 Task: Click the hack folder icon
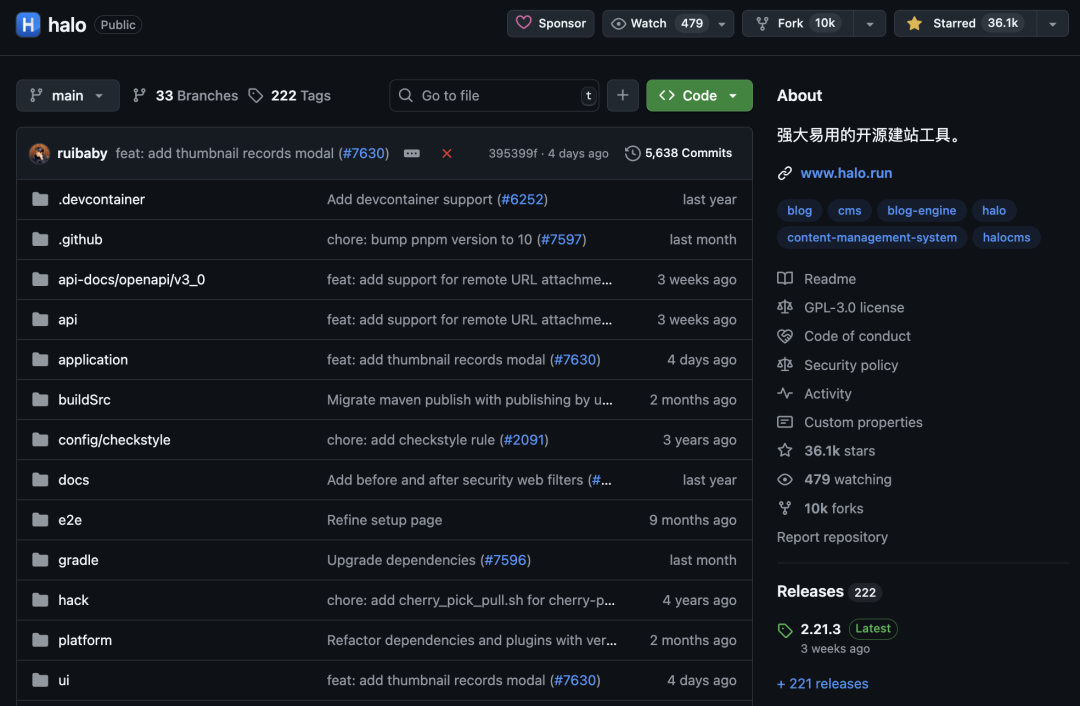click(x=40, y=600)
